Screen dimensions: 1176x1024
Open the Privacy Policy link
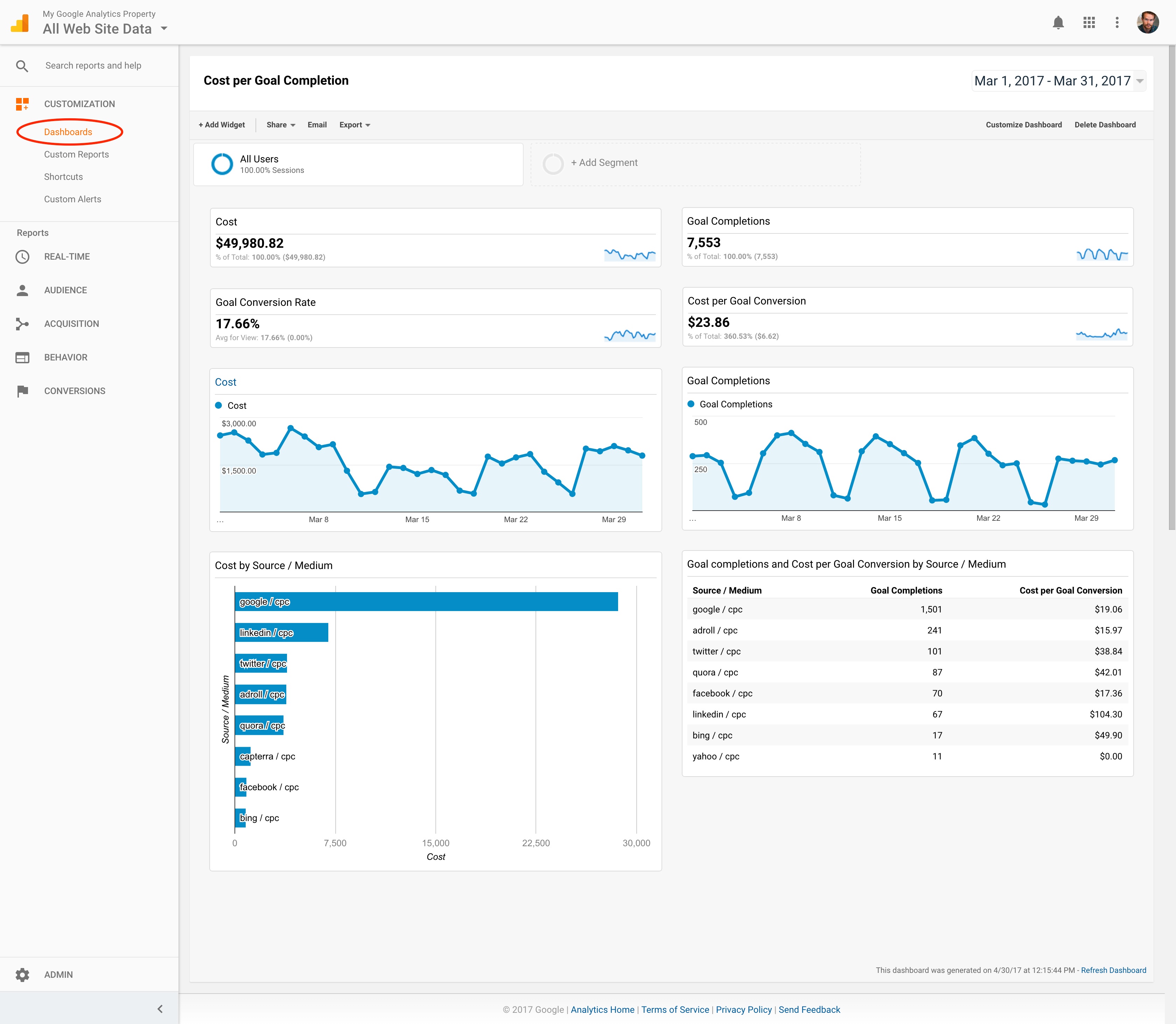click(x=743, y=1010)
